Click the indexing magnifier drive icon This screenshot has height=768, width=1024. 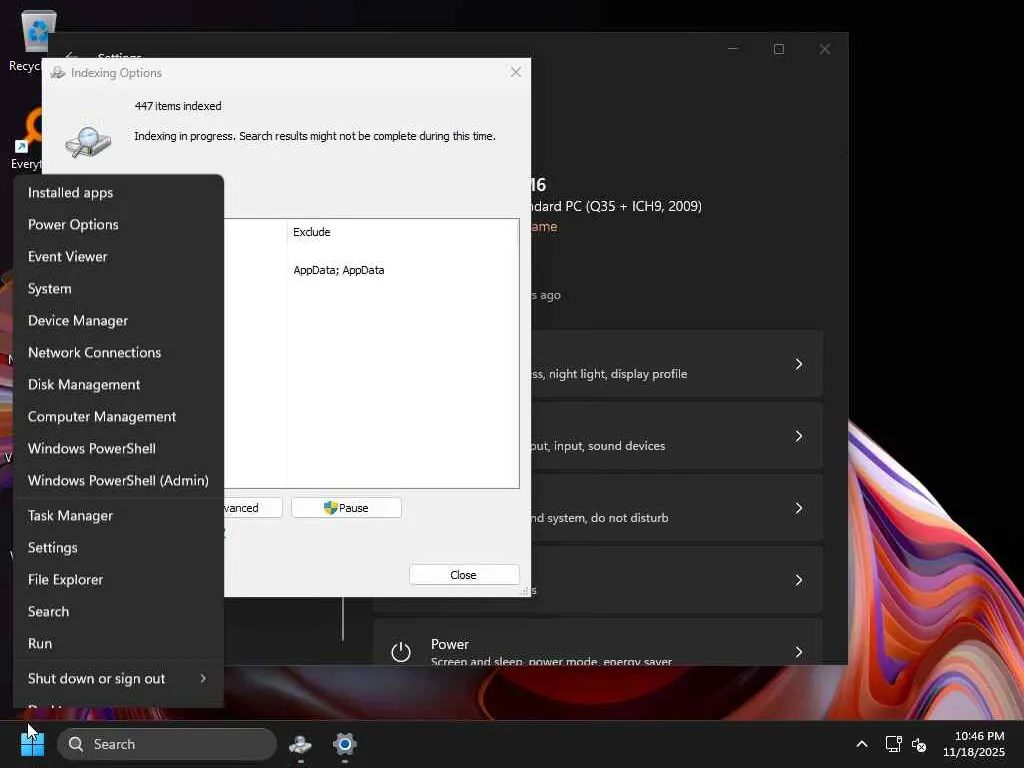pyautogui.click(x=88, y=142)
